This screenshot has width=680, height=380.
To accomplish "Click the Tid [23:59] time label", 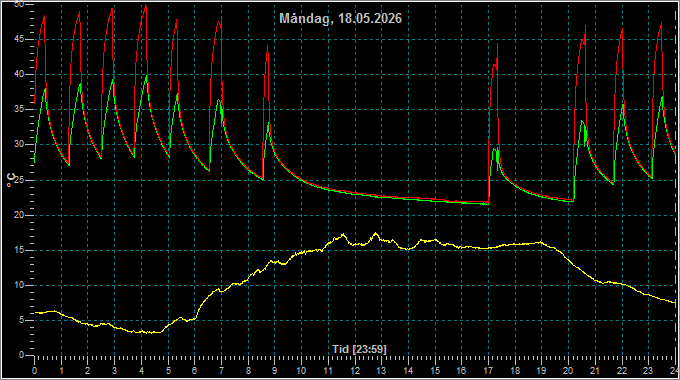I will (359, 349).
